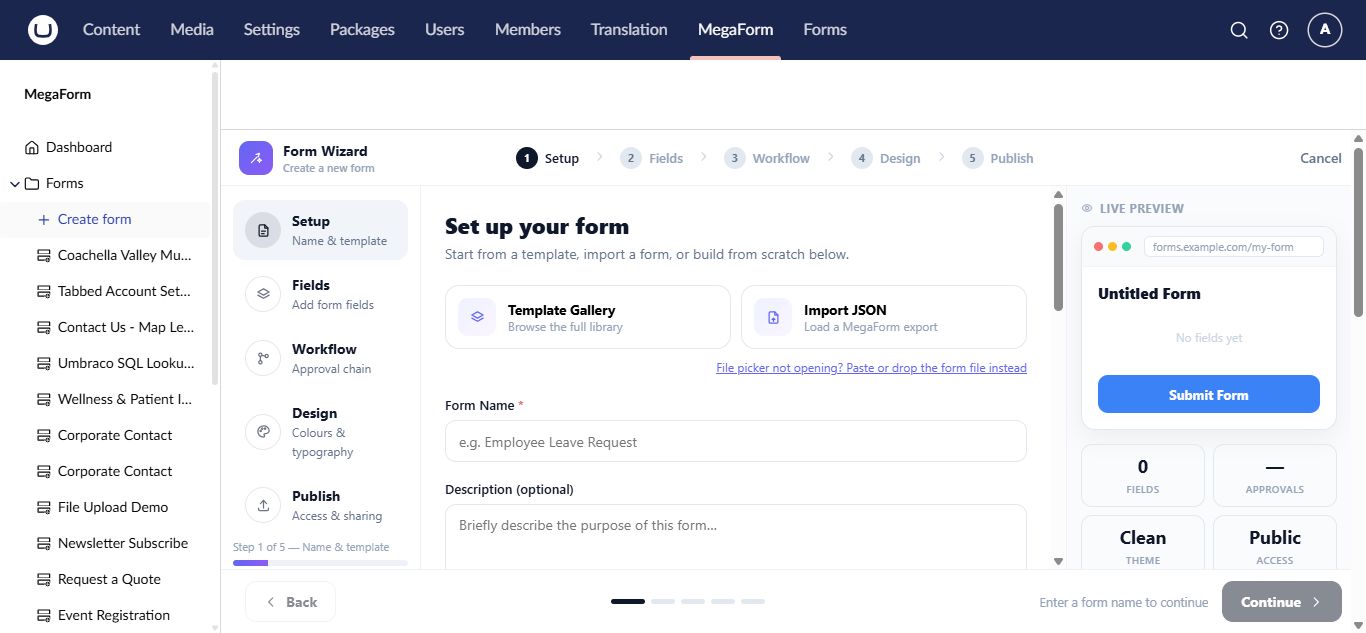Click form icon beside File Upload Demo
Viewport: 1366px width, 633px height.
[x=43, y=507]
